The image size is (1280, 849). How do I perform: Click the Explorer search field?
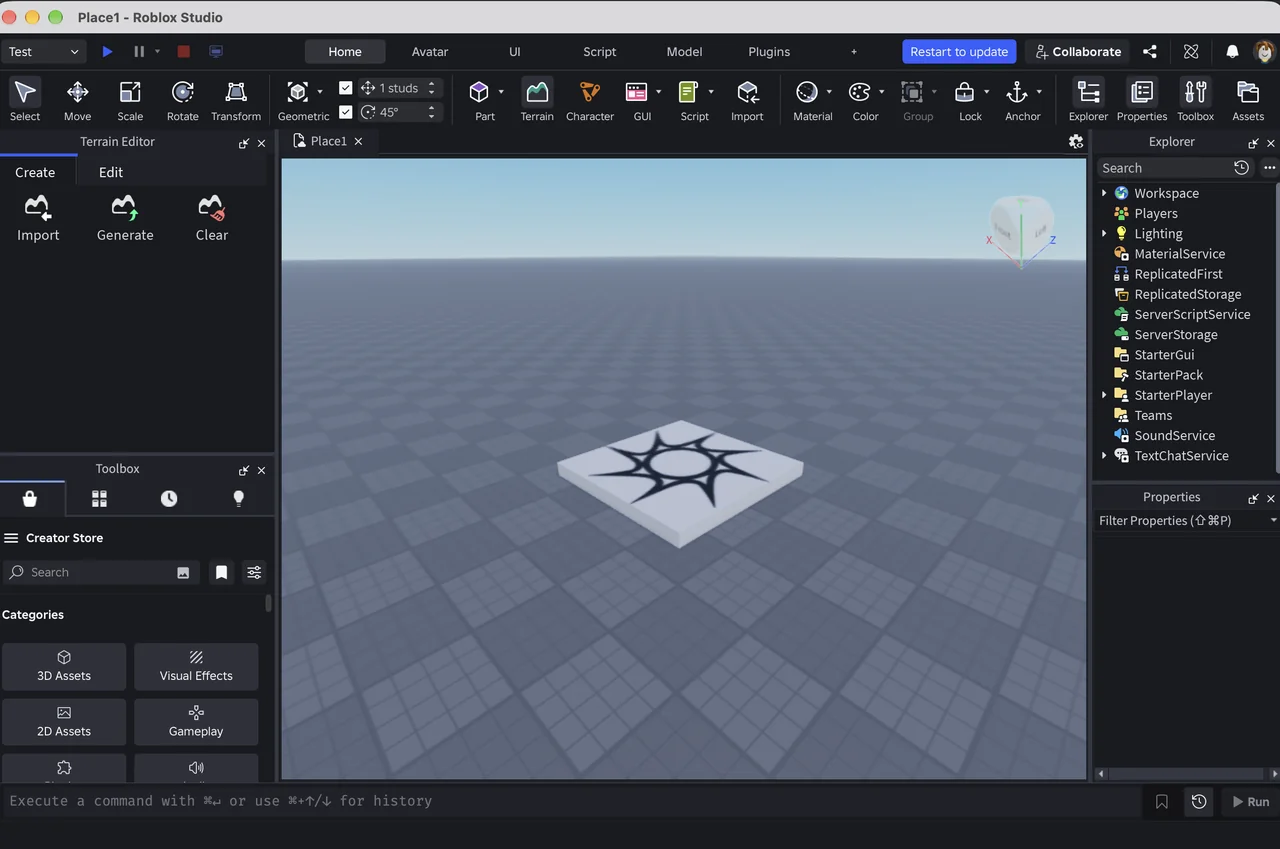1164,168
